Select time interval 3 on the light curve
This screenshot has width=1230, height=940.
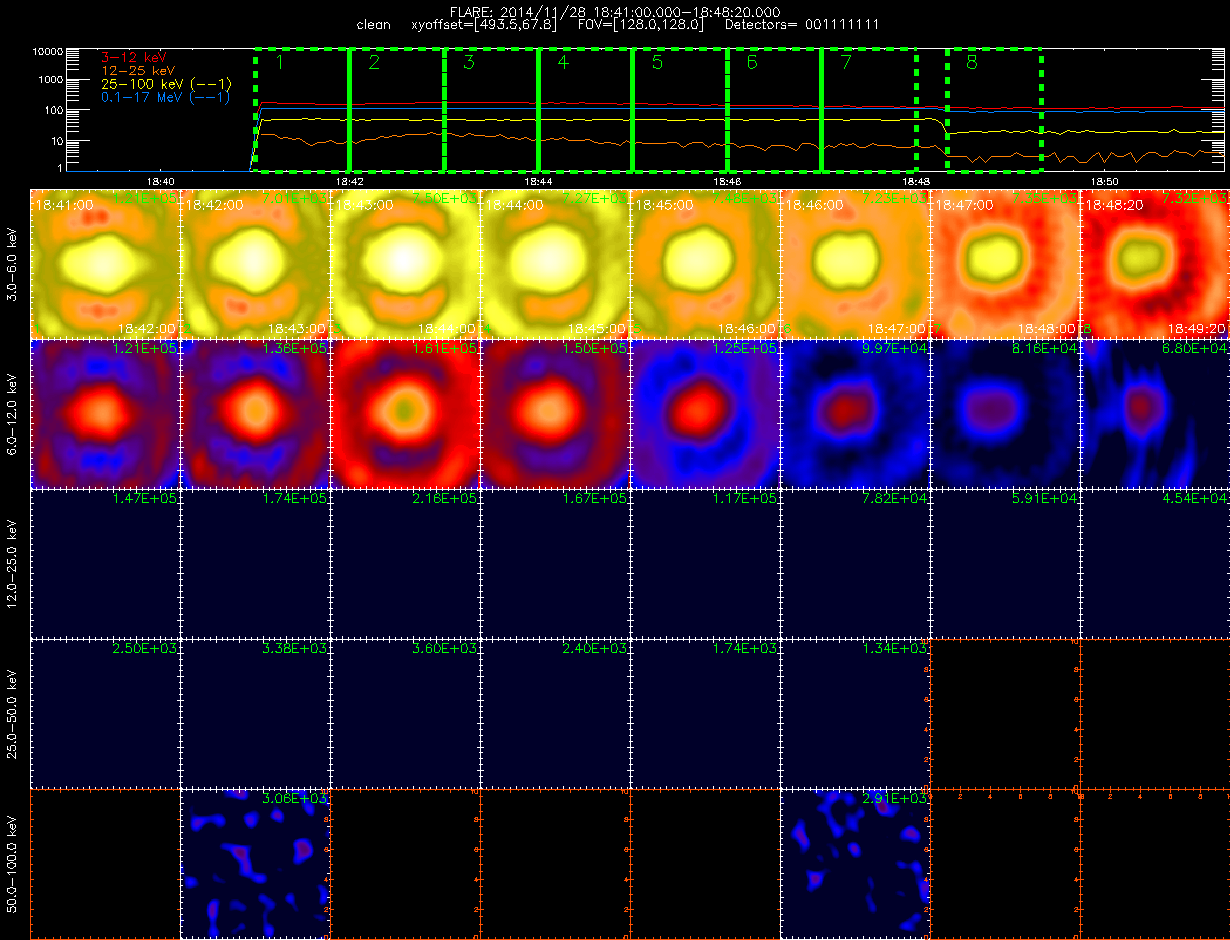[x=491, y=109]
